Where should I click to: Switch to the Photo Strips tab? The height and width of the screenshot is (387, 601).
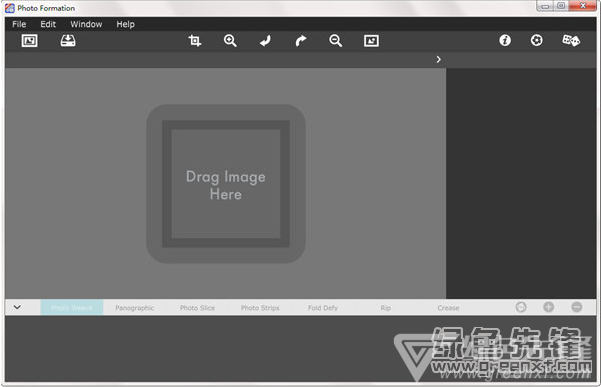click(260, 308)
